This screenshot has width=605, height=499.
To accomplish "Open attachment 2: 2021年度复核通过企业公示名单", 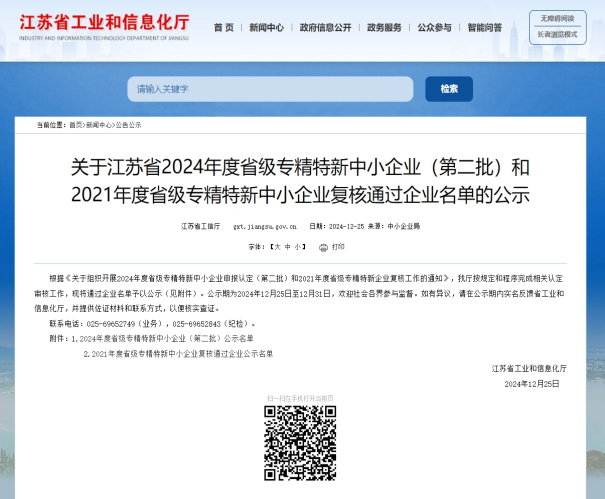I will pyautogui.click(x=177, y=354).
